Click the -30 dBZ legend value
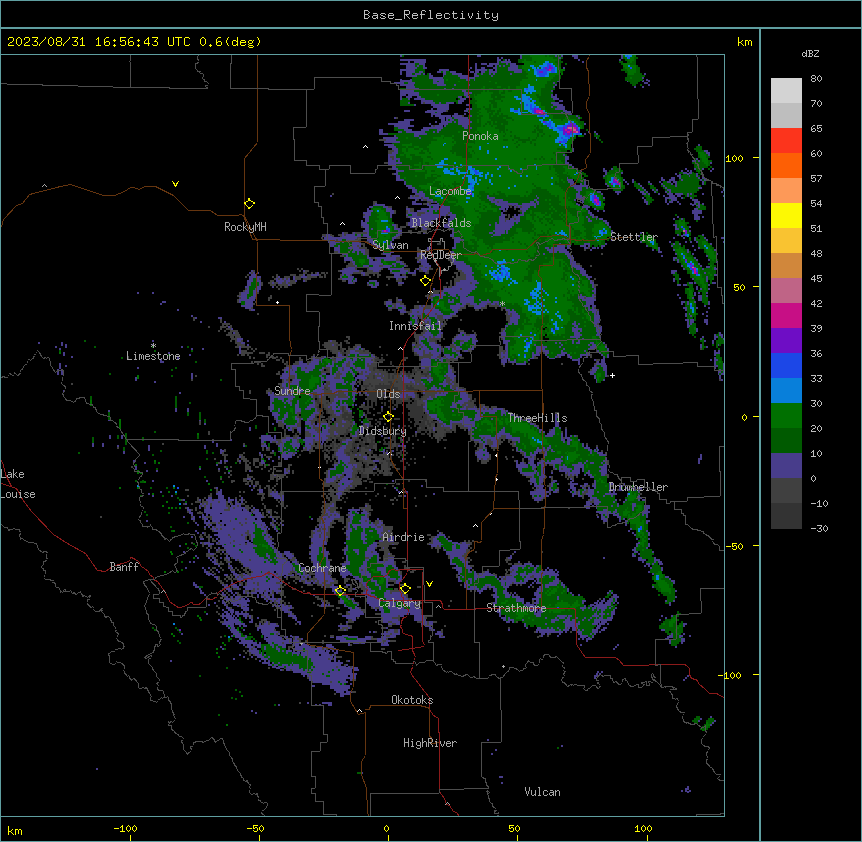 point(819,529)
